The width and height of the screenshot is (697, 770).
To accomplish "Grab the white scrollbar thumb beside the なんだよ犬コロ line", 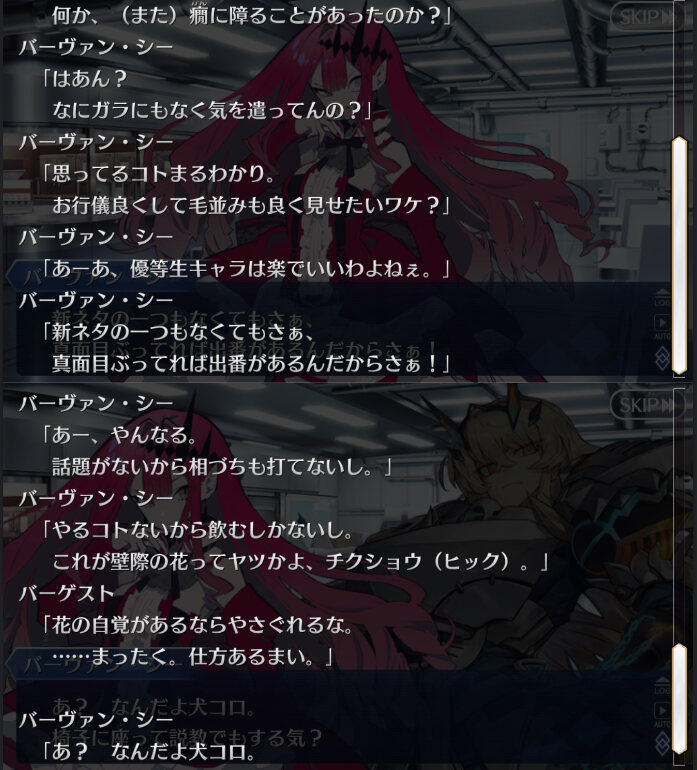I will (x=679, y=699).
